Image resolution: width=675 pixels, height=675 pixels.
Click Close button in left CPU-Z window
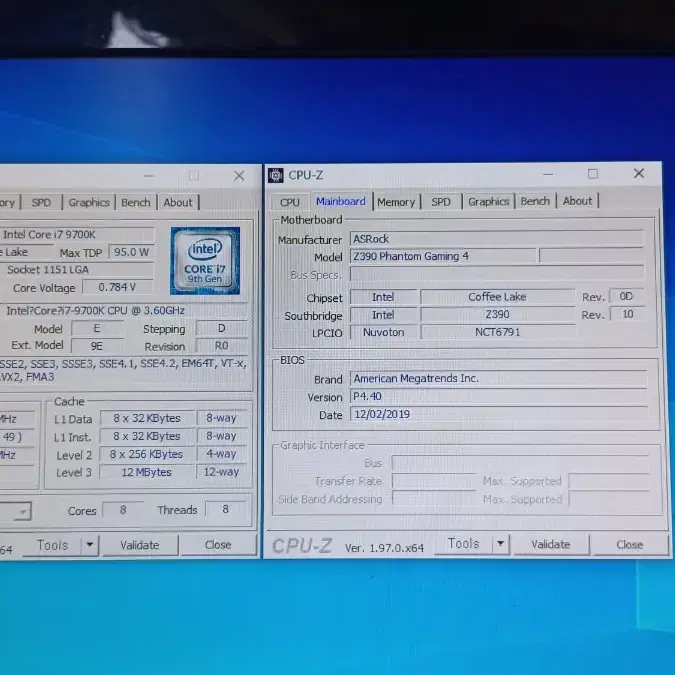[x=218, y=545]
